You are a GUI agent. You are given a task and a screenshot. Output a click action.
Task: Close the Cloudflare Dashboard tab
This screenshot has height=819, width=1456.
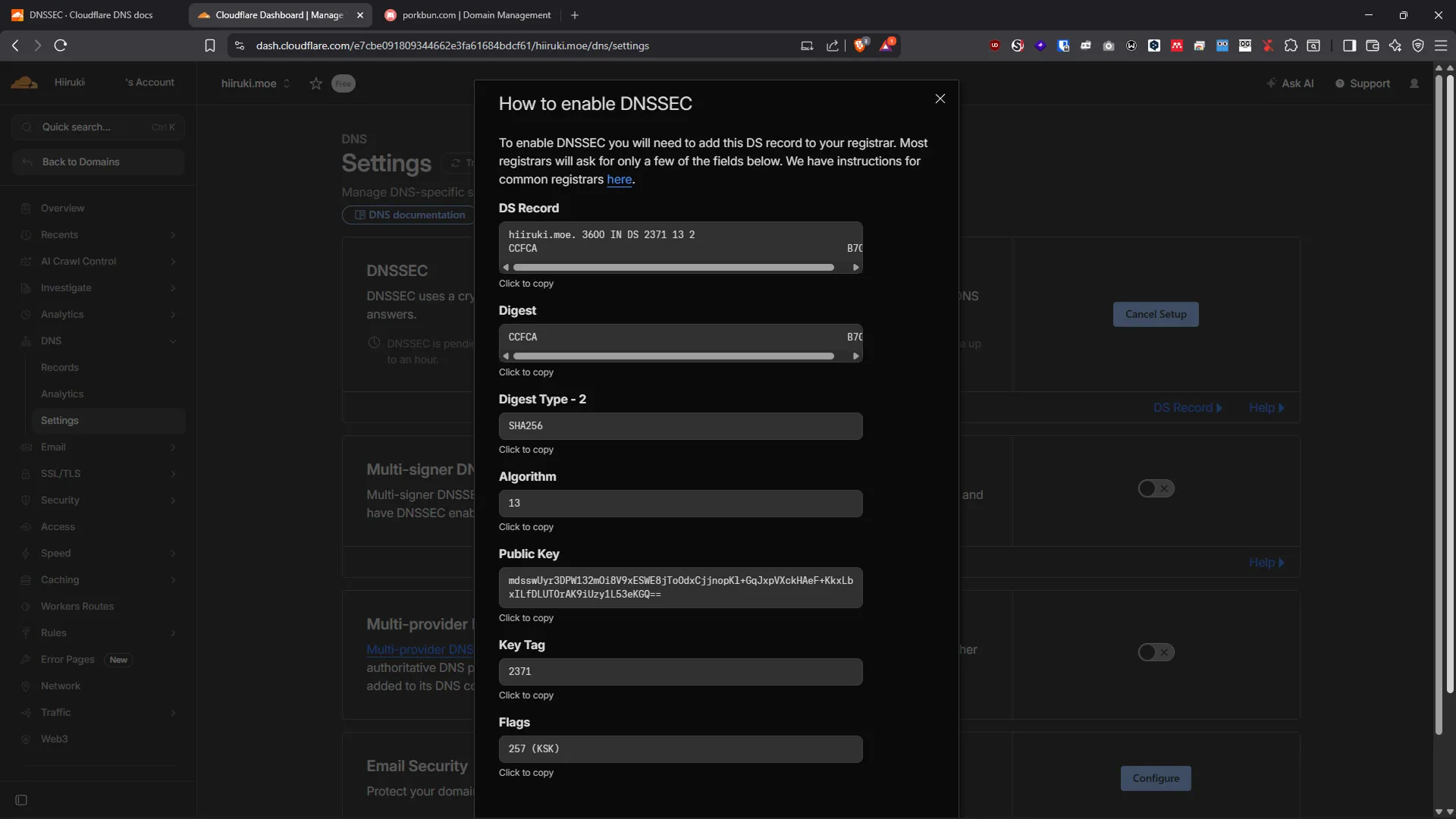360,15
